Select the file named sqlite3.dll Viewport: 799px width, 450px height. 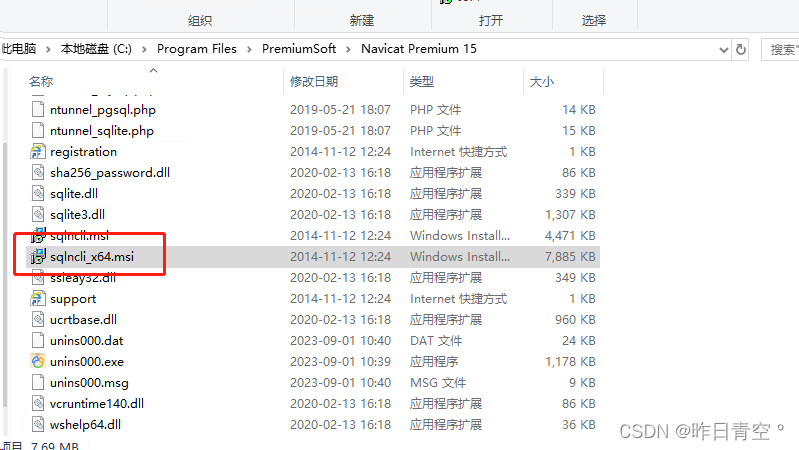(x=77, y=215)
